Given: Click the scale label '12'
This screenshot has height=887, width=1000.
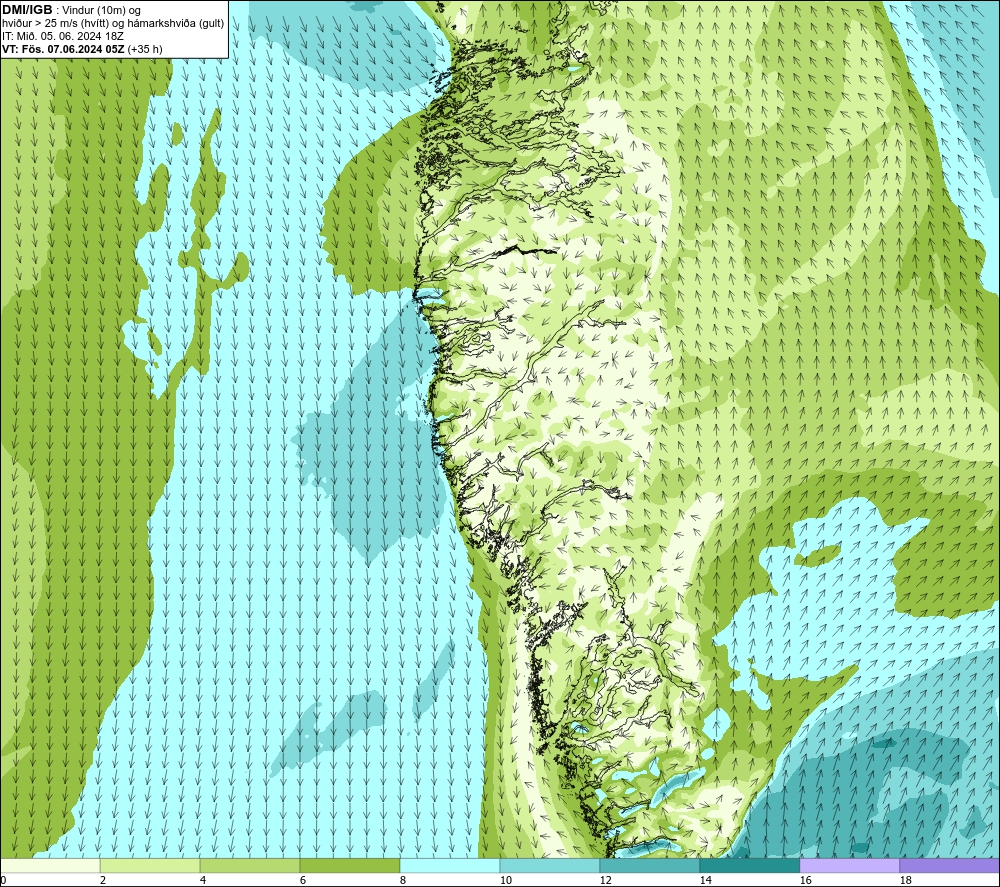Looking at the screenshot, I should point(605,881).
